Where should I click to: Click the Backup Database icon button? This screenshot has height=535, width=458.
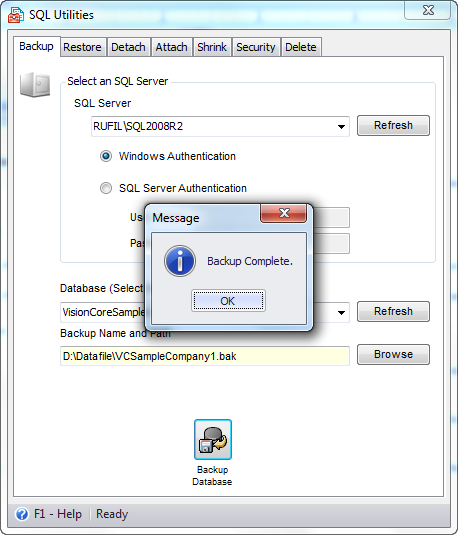coord(213,439)
